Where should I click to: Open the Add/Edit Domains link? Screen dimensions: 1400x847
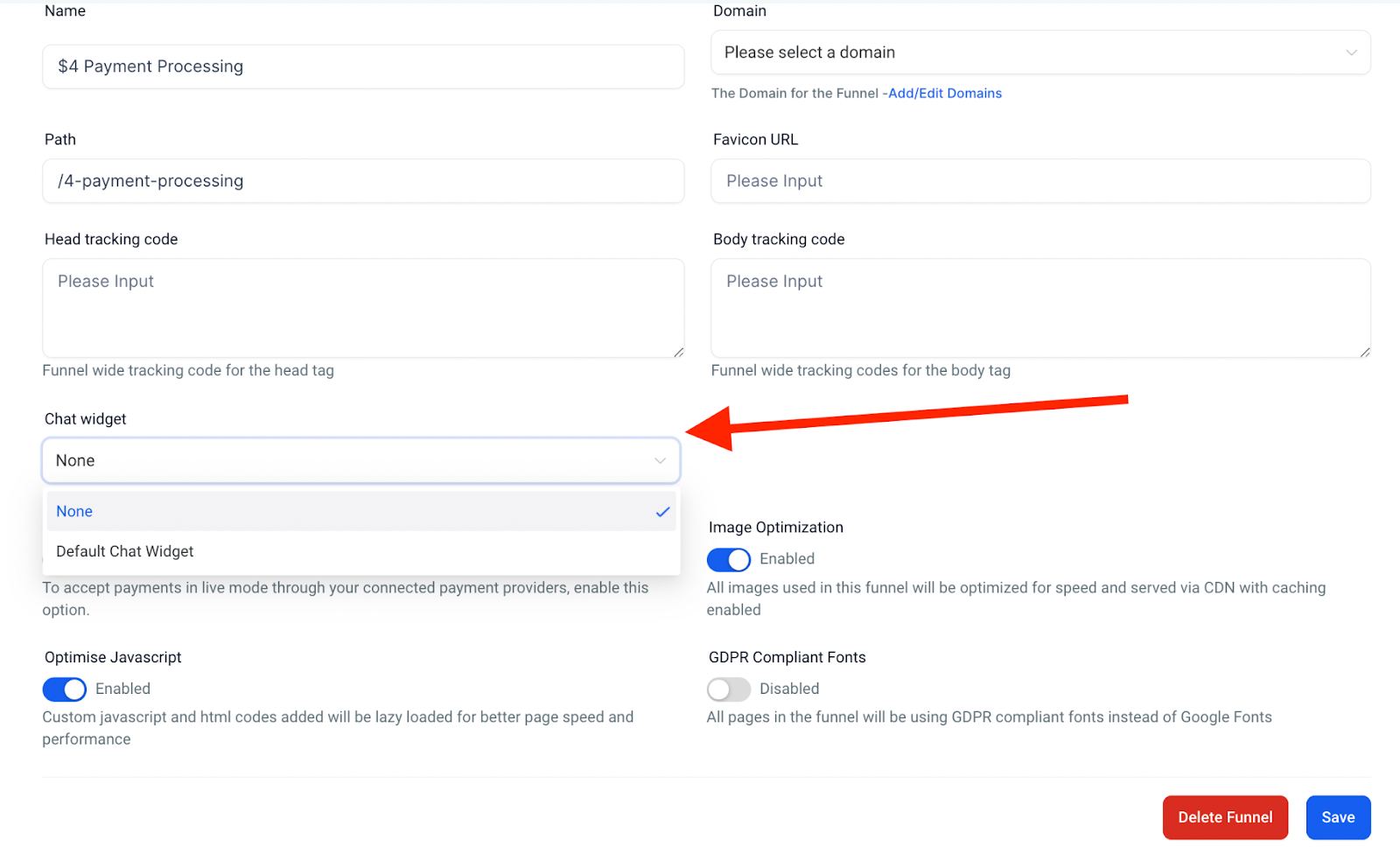pyautogui.click(x=945, y=94)
